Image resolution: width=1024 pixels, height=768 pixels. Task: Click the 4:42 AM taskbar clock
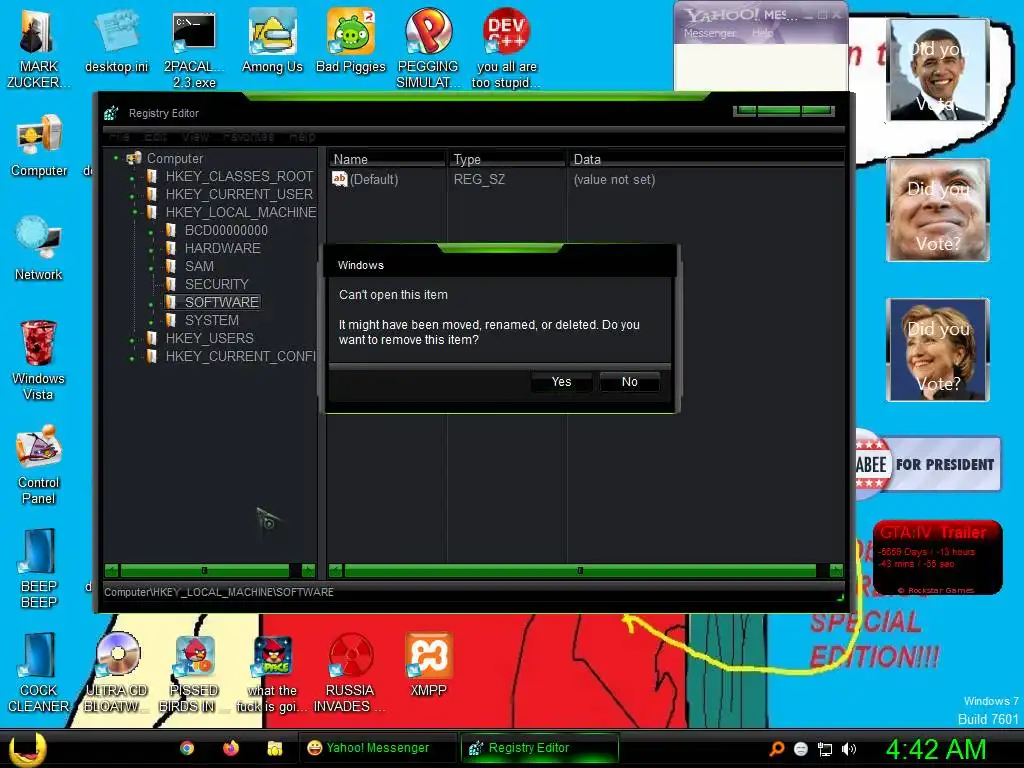[x=936, y=749]
